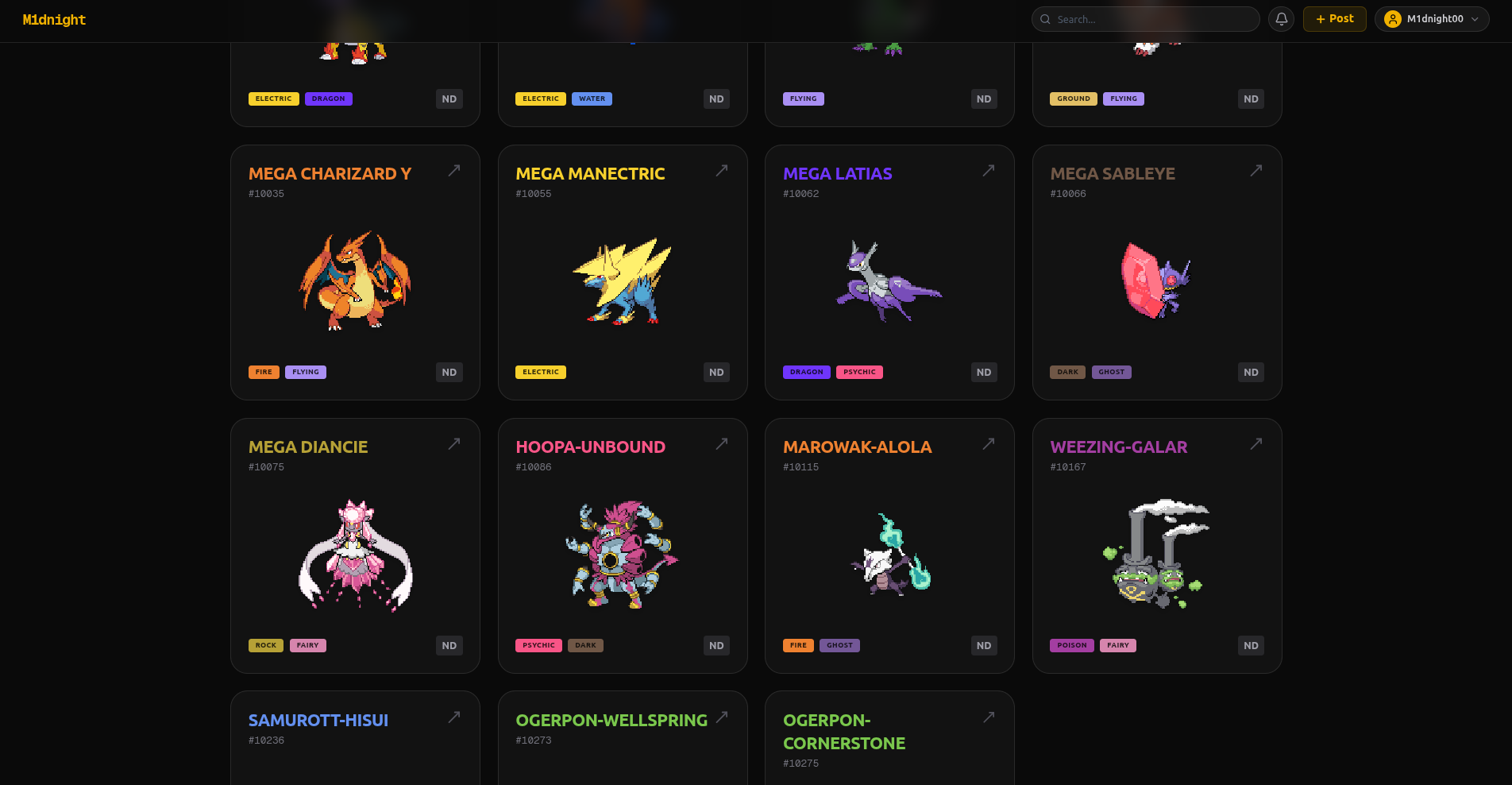Click the ND badge on Mega Manectric card
The width and height of the screenshot is (1512, 785).
716,372
